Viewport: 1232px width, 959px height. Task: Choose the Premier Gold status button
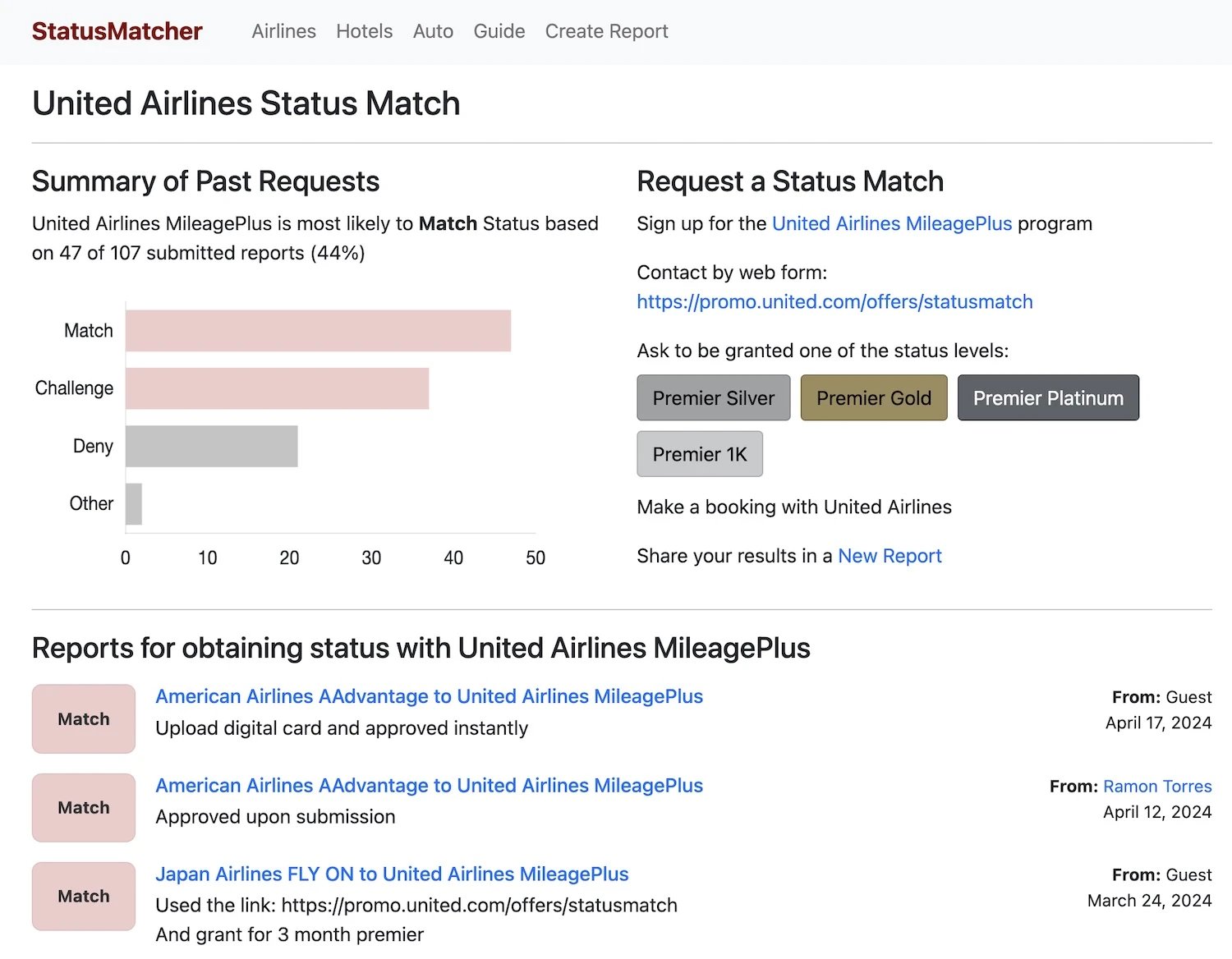(x=873, y=398)
